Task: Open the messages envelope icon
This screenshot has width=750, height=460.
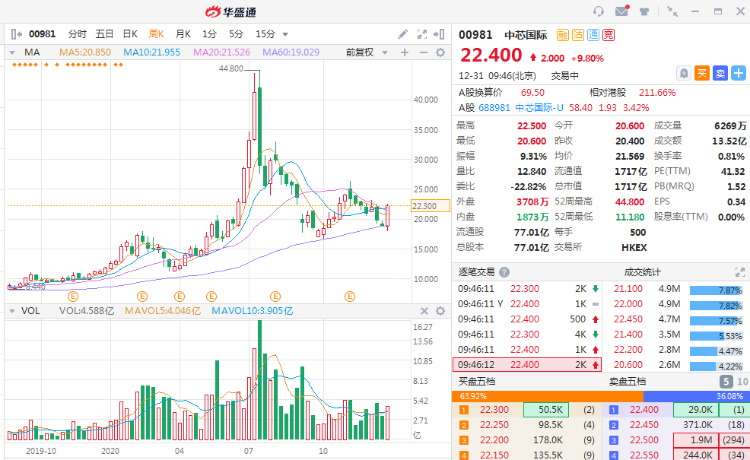Action: tap(622, 11)
